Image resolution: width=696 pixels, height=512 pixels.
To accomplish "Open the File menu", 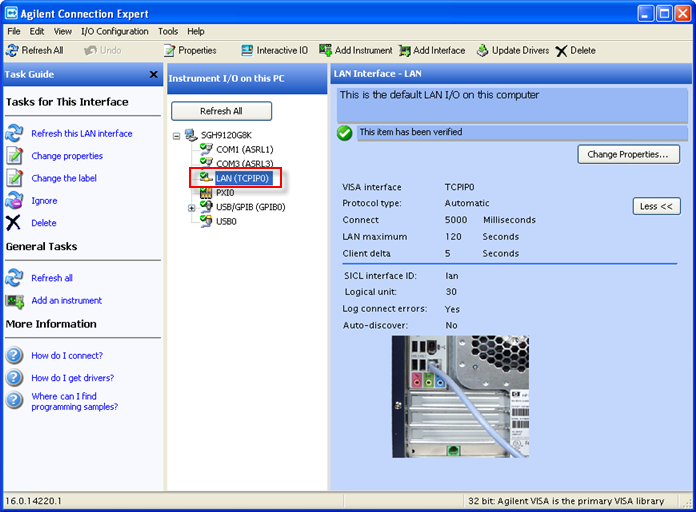I will tap(14, 31).
